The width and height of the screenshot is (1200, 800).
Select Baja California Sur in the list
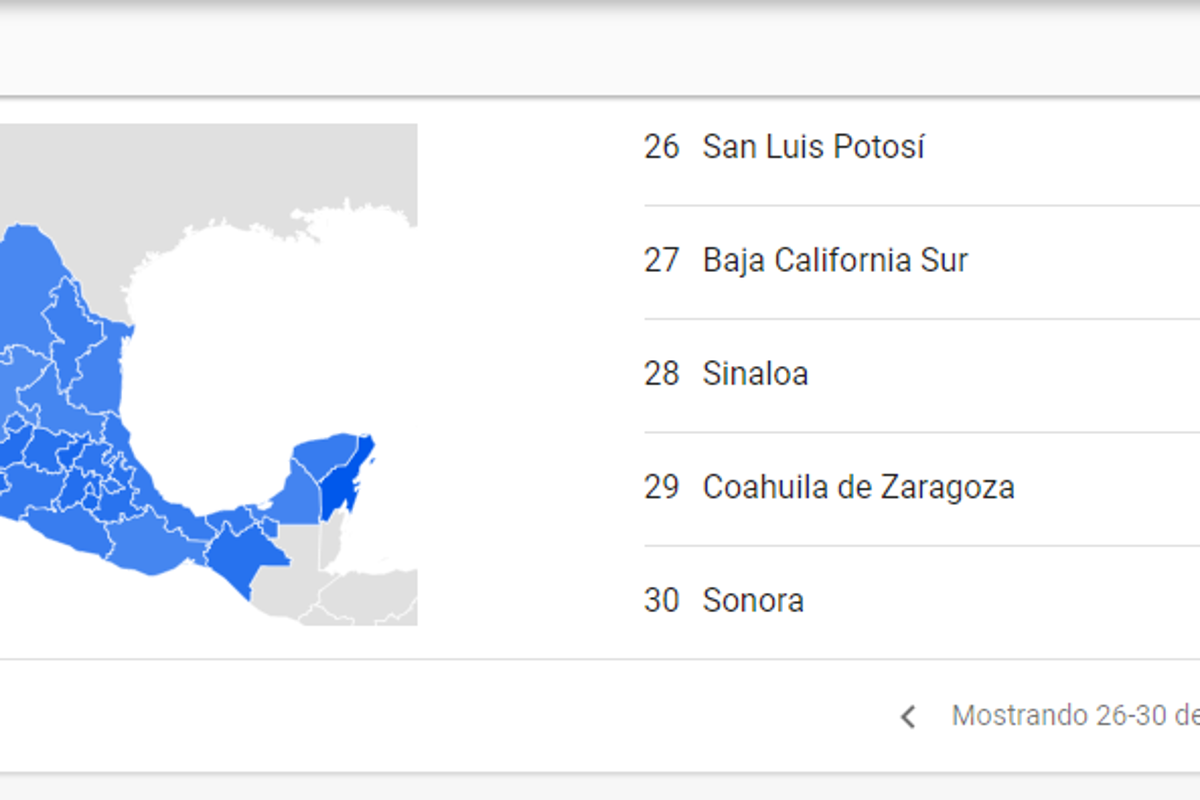[835, 261]
